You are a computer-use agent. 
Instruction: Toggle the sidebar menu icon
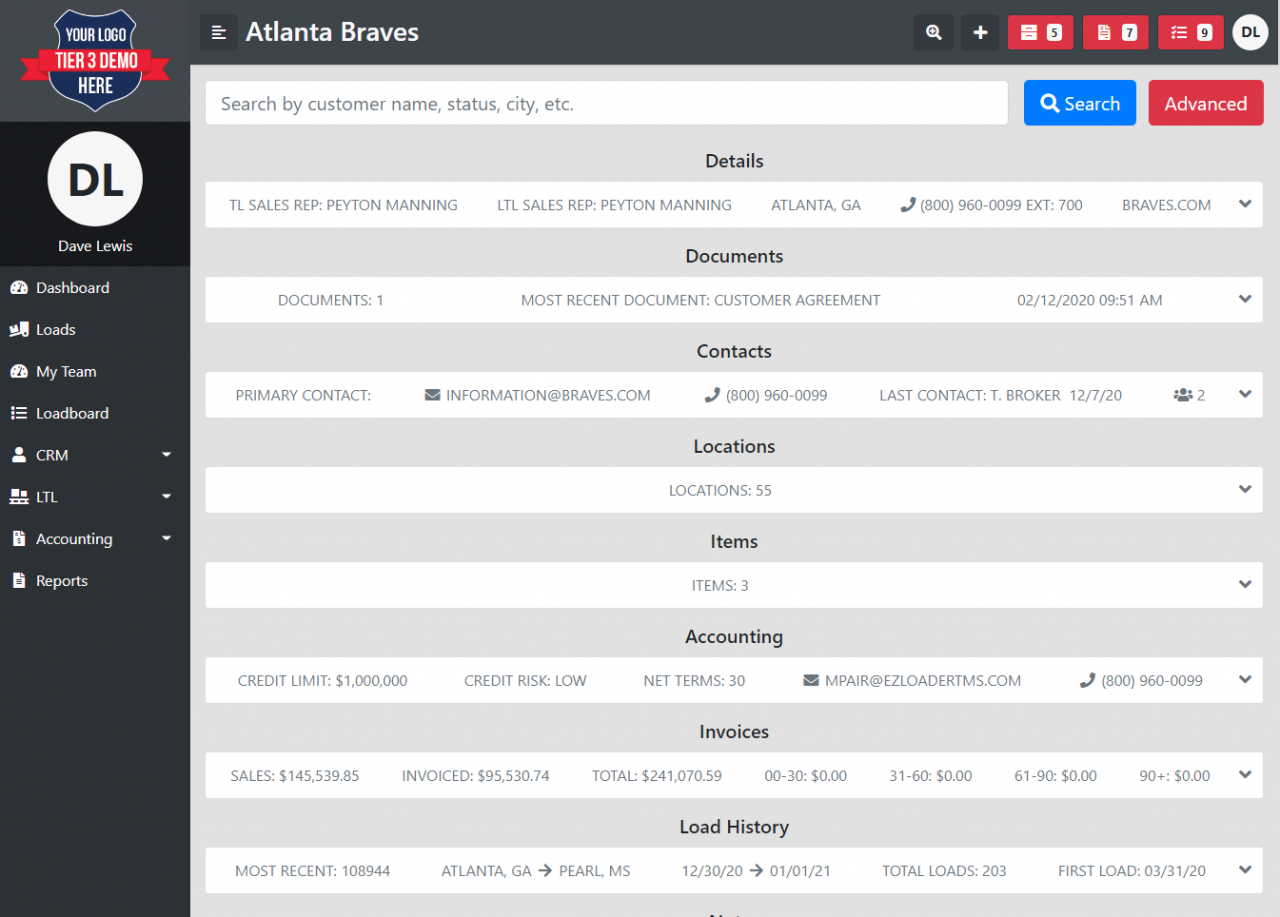[x=219, y=32]
